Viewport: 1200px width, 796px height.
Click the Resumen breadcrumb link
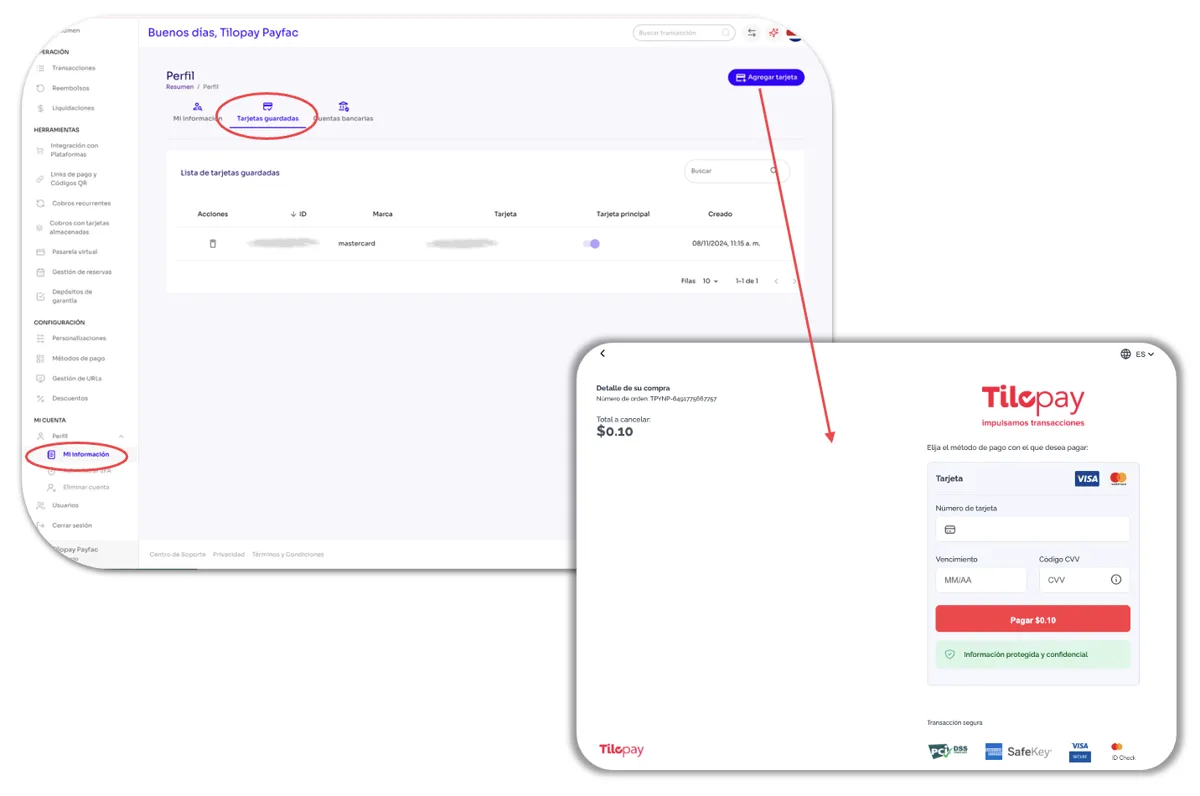[180, 87]
